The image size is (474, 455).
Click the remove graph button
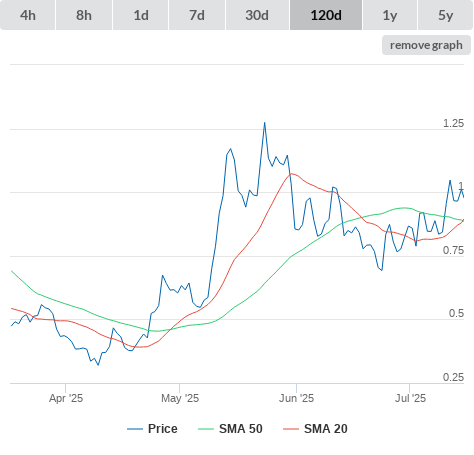(x=426, y=45)
